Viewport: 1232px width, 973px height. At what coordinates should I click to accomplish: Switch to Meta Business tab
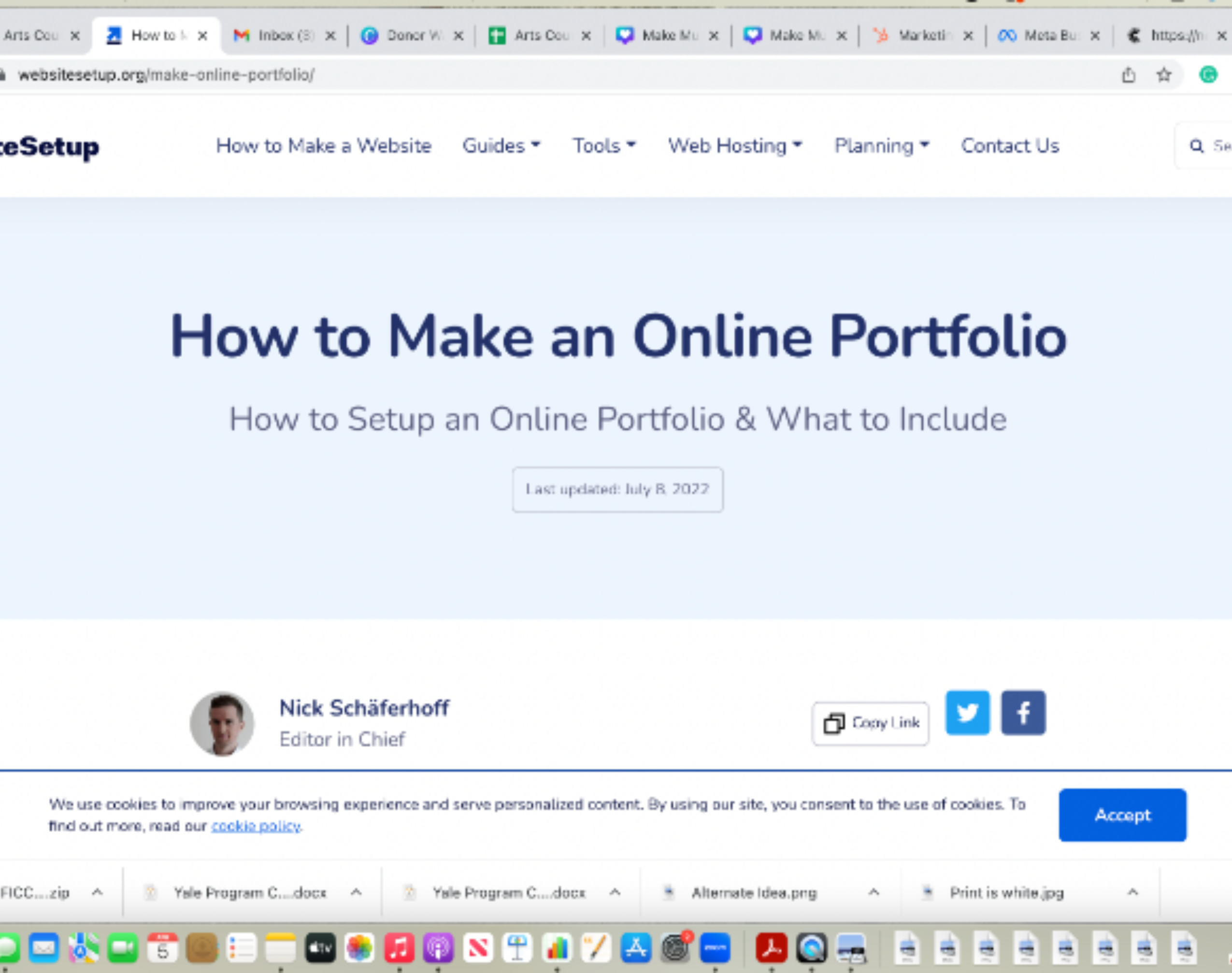click(x=1048, y=35)
